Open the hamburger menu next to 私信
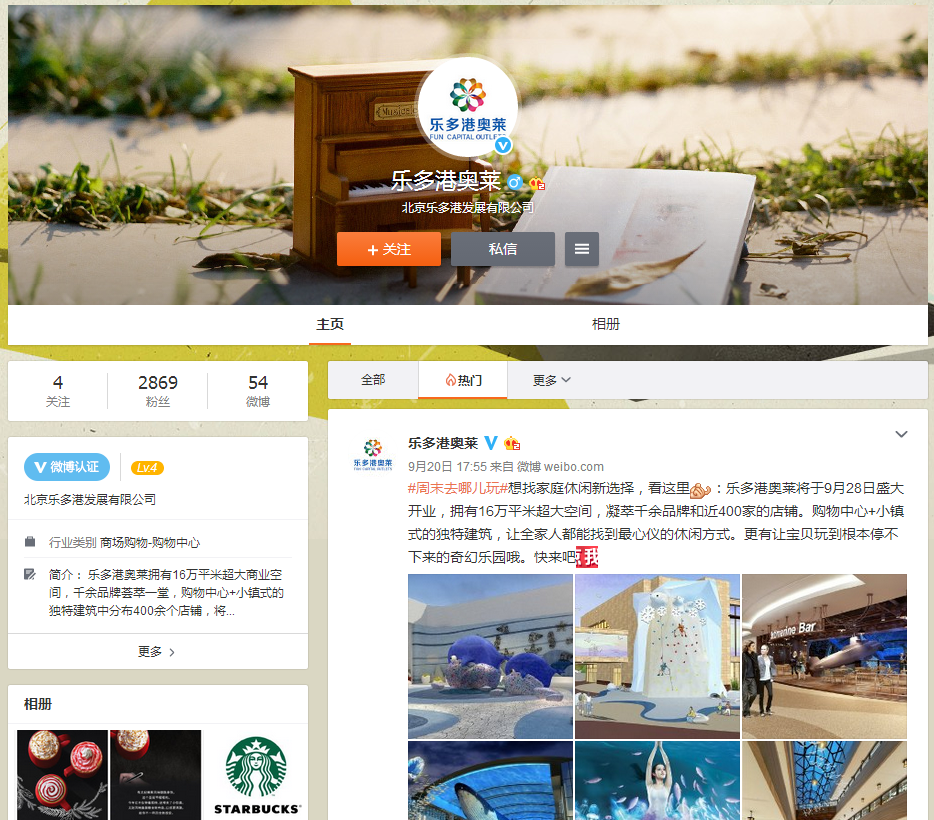 (582, 249)
